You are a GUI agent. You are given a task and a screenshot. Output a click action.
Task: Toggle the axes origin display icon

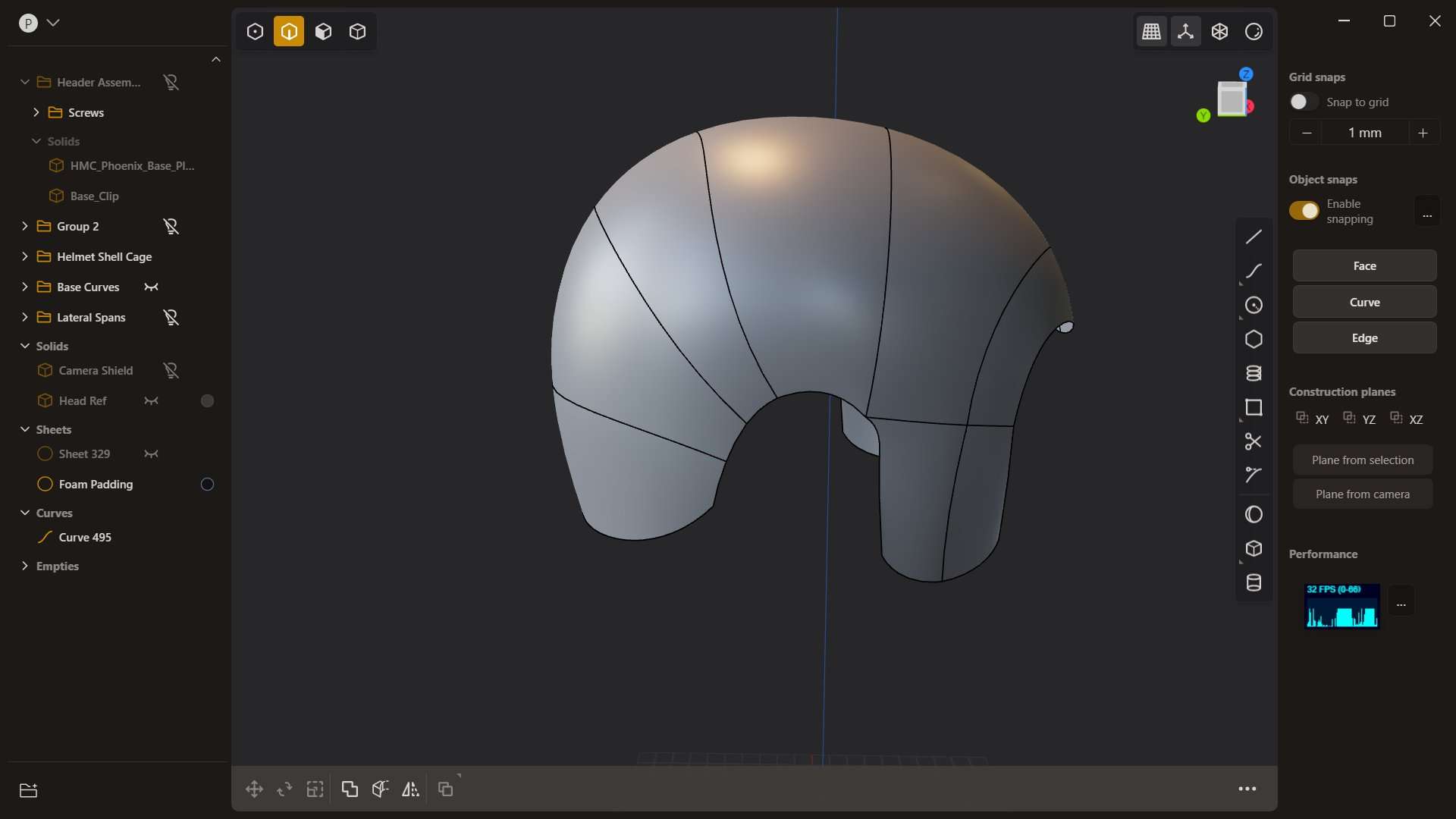pyautogui.click(x=1185, y=31)
